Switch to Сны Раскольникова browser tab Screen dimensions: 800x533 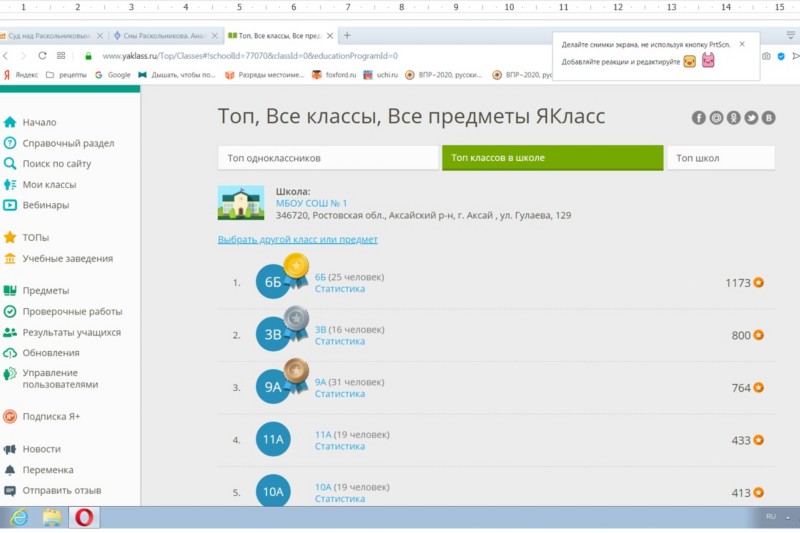click(164, 36)
